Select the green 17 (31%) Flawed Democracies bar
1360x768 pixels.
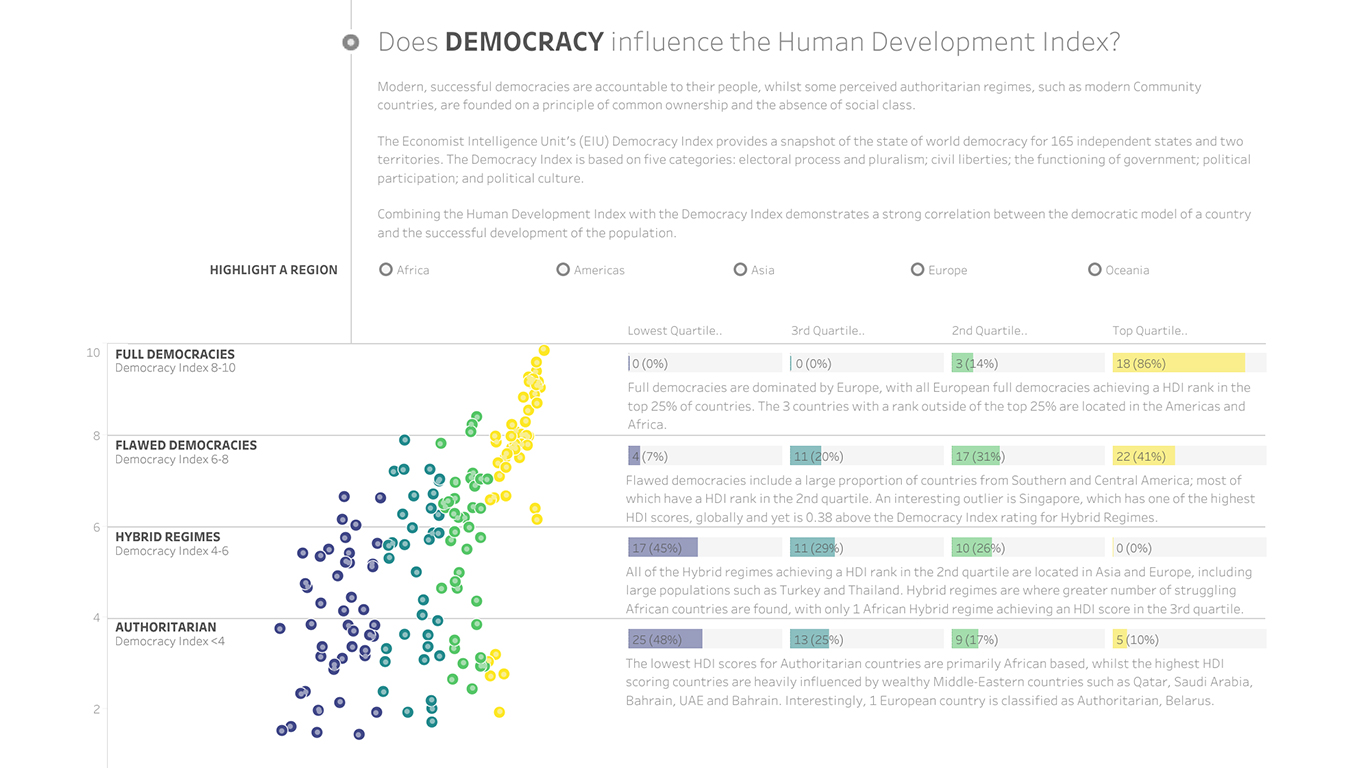(976, 457)
